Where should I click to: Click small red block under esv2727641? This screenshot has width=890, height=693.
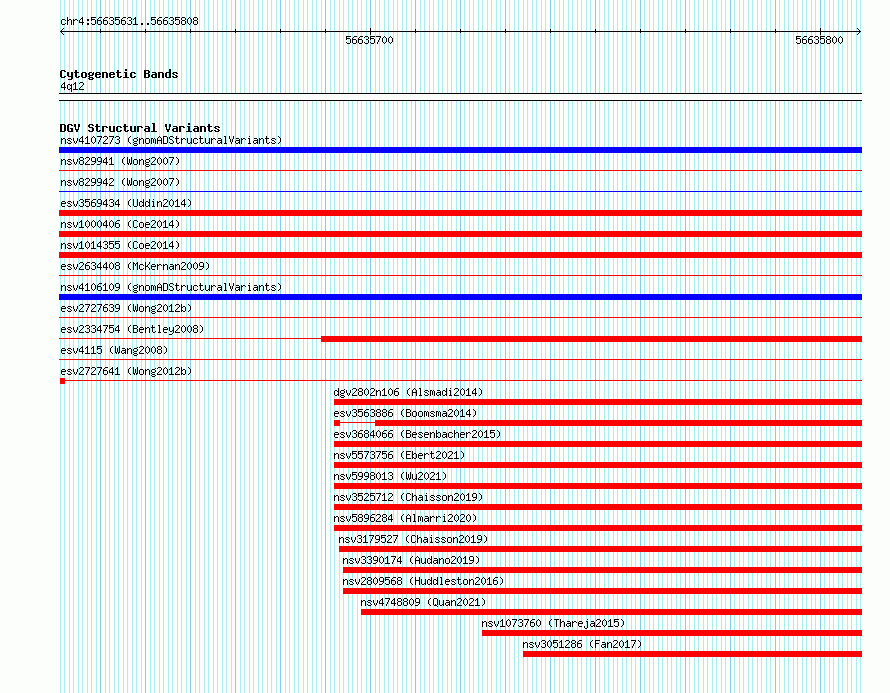[x=62, y=381]
